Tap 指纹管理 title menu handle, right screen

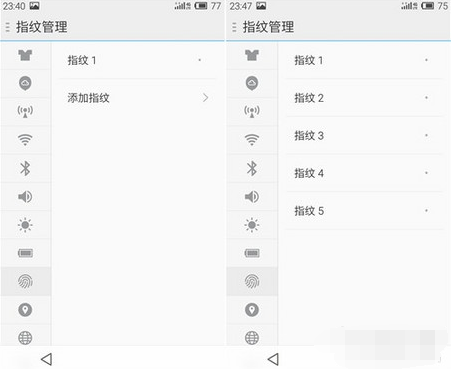[x=234, y=27]
